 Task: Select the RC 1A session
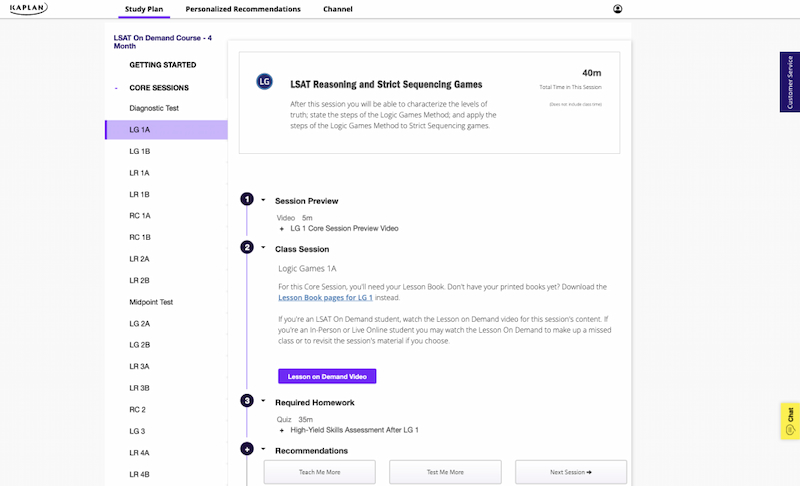pos(140,216)
